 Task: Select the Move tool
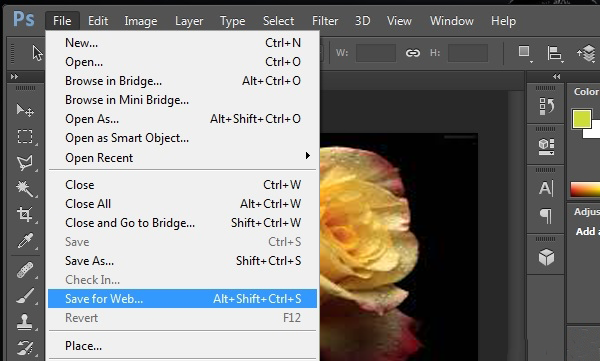(x=25, y=111)
